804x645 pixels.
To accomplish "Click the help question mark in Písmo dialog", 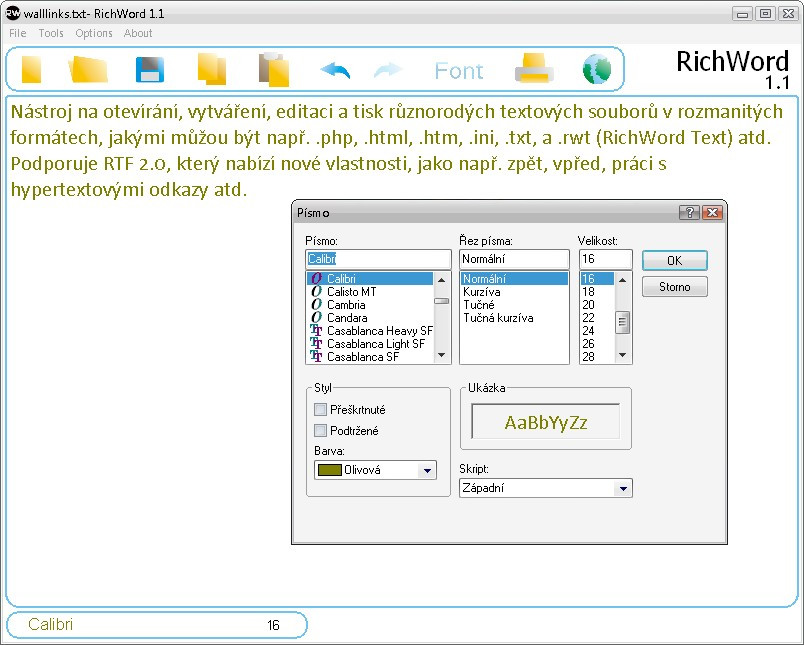I will tap(689, 212).
